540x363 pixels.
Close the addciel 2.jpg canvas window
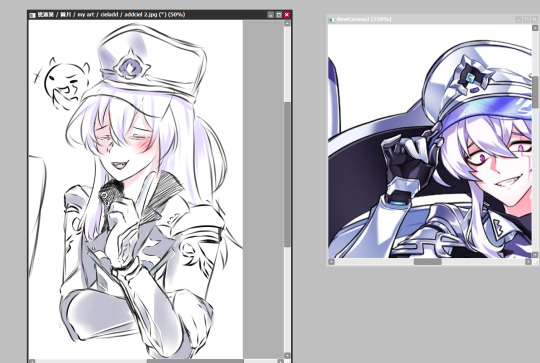[x=287, y=15]
